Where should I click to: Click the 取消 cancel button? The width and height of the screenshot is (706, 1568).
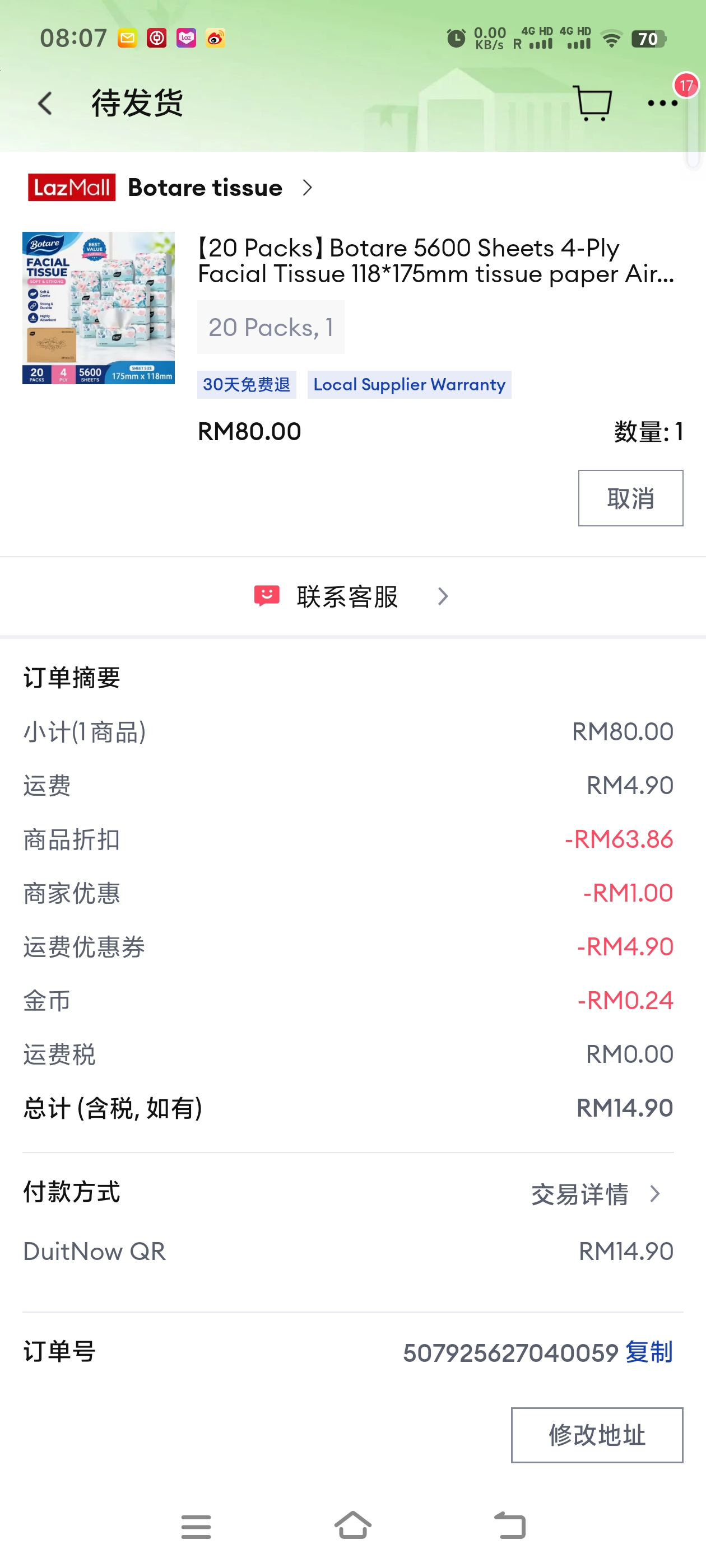coord(630,498)
